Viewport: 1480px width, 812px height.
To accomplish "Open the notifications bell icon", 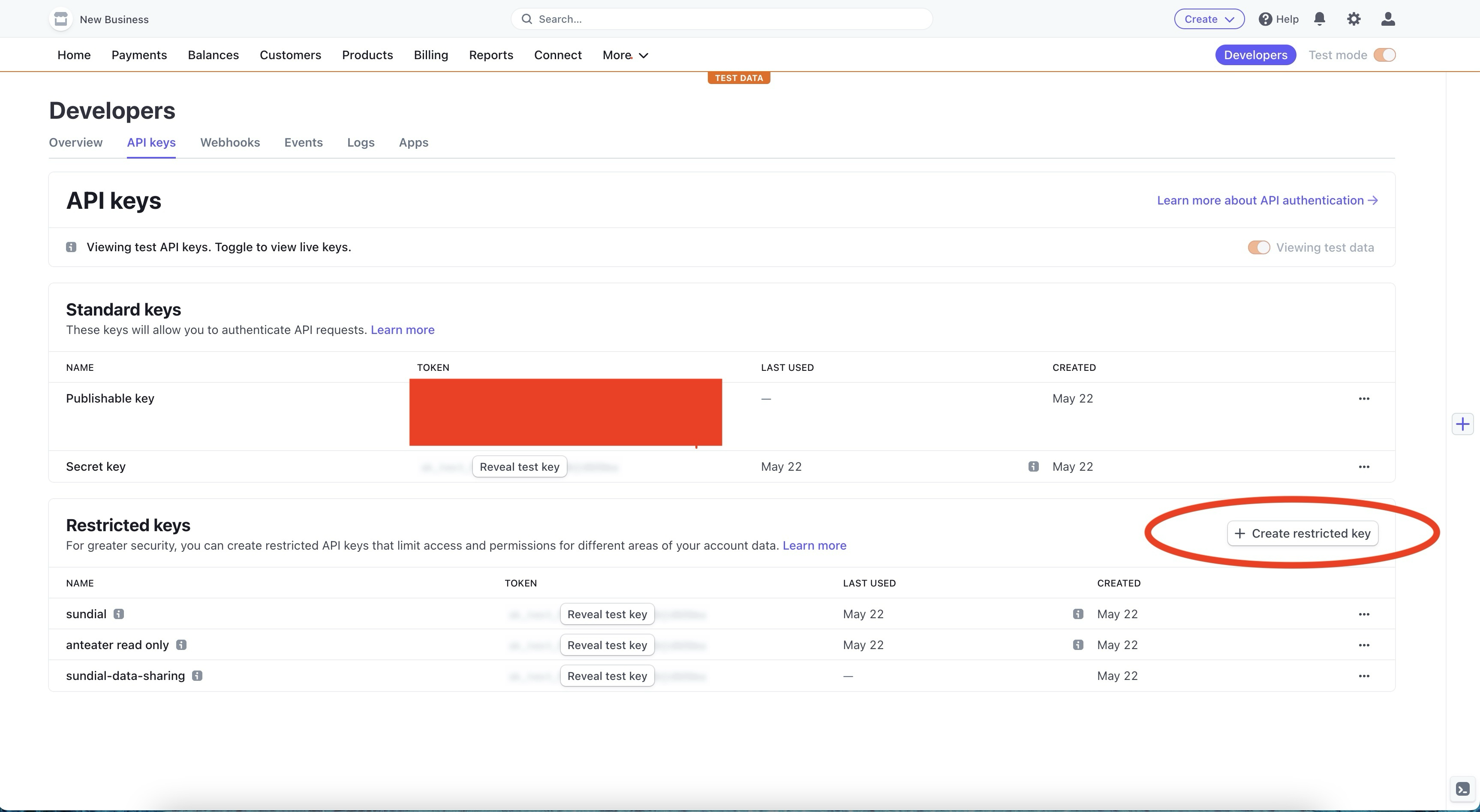I will [x=1319, y=19].
